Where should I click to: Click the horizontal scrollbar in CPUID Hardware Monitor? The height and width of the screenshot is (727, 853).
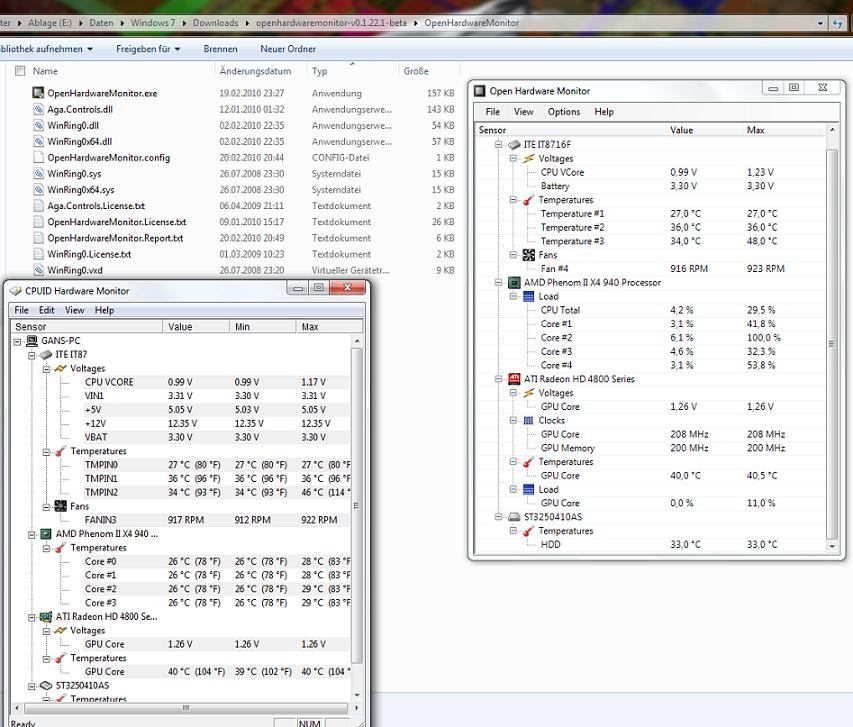click(186, 708)
